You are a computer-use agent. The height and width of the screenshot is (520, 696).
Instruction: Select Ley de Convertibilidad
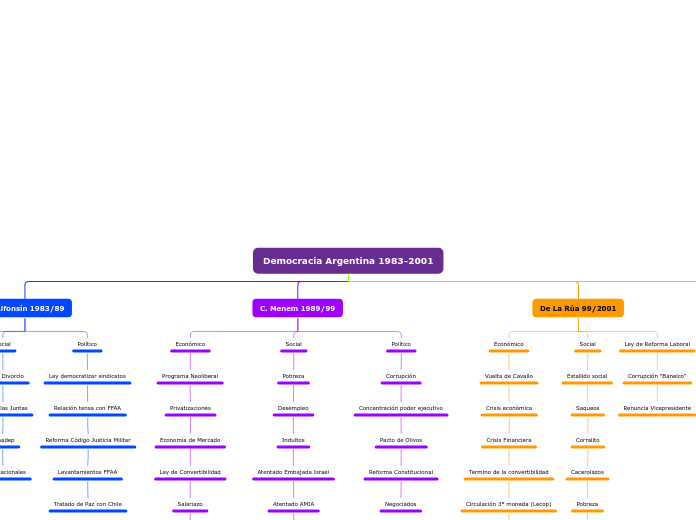point(190,472)
